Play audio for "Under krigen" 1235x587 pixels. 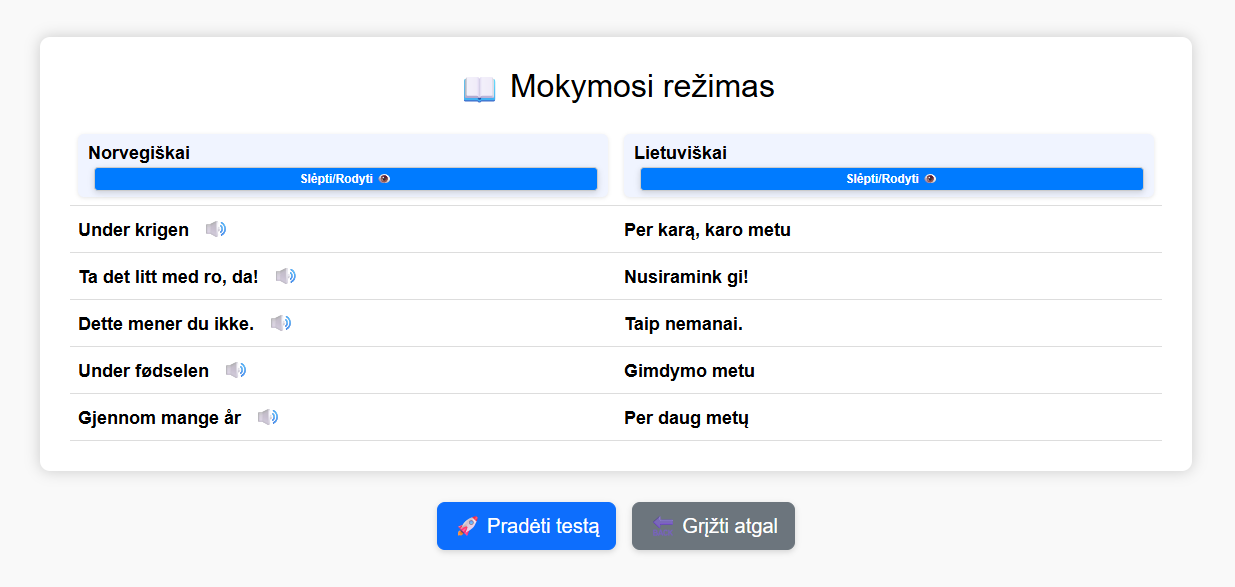coord(216,229)
